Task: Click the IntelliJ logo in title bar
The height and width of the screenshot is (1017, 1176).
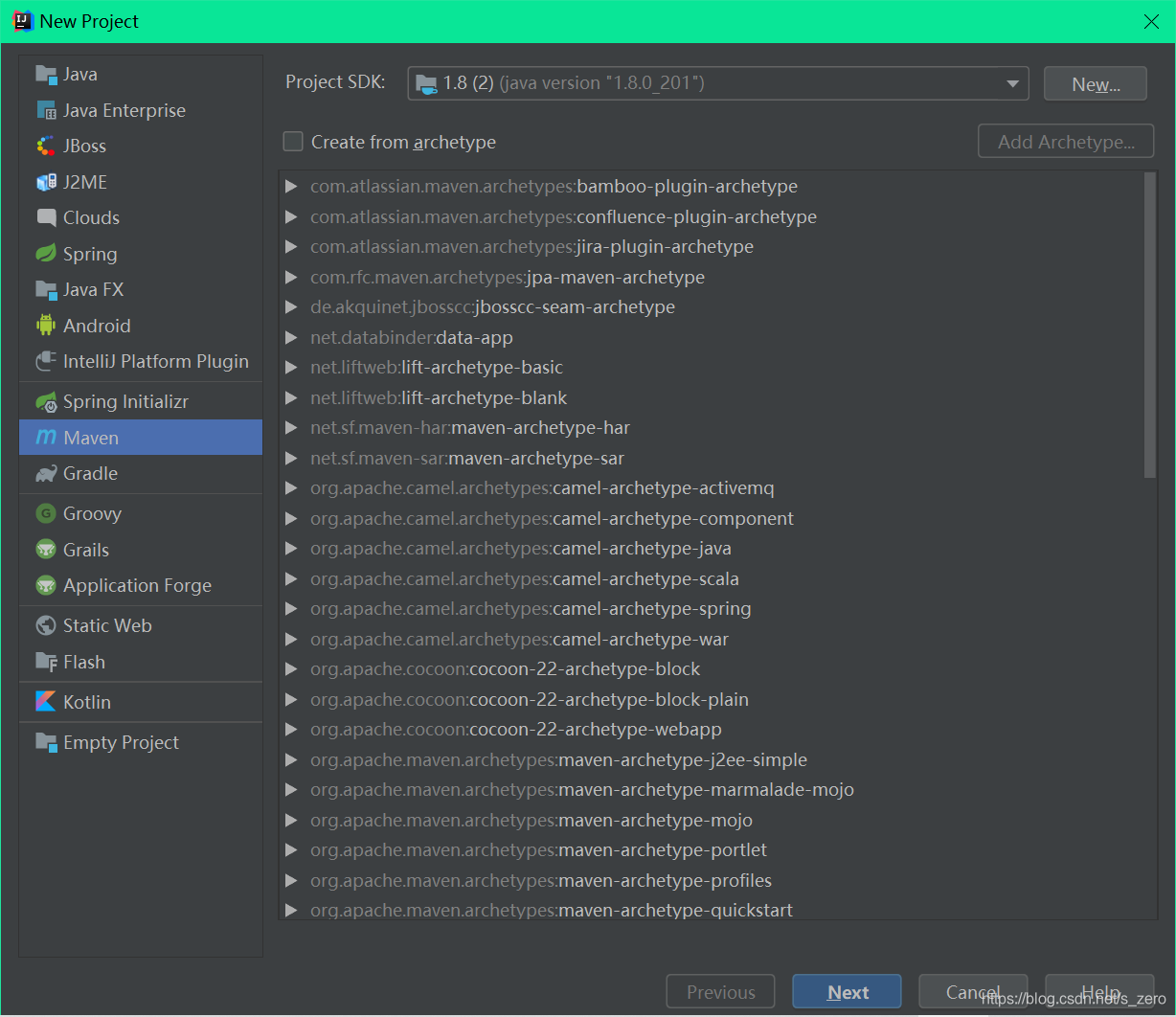Action: (23, 21)
